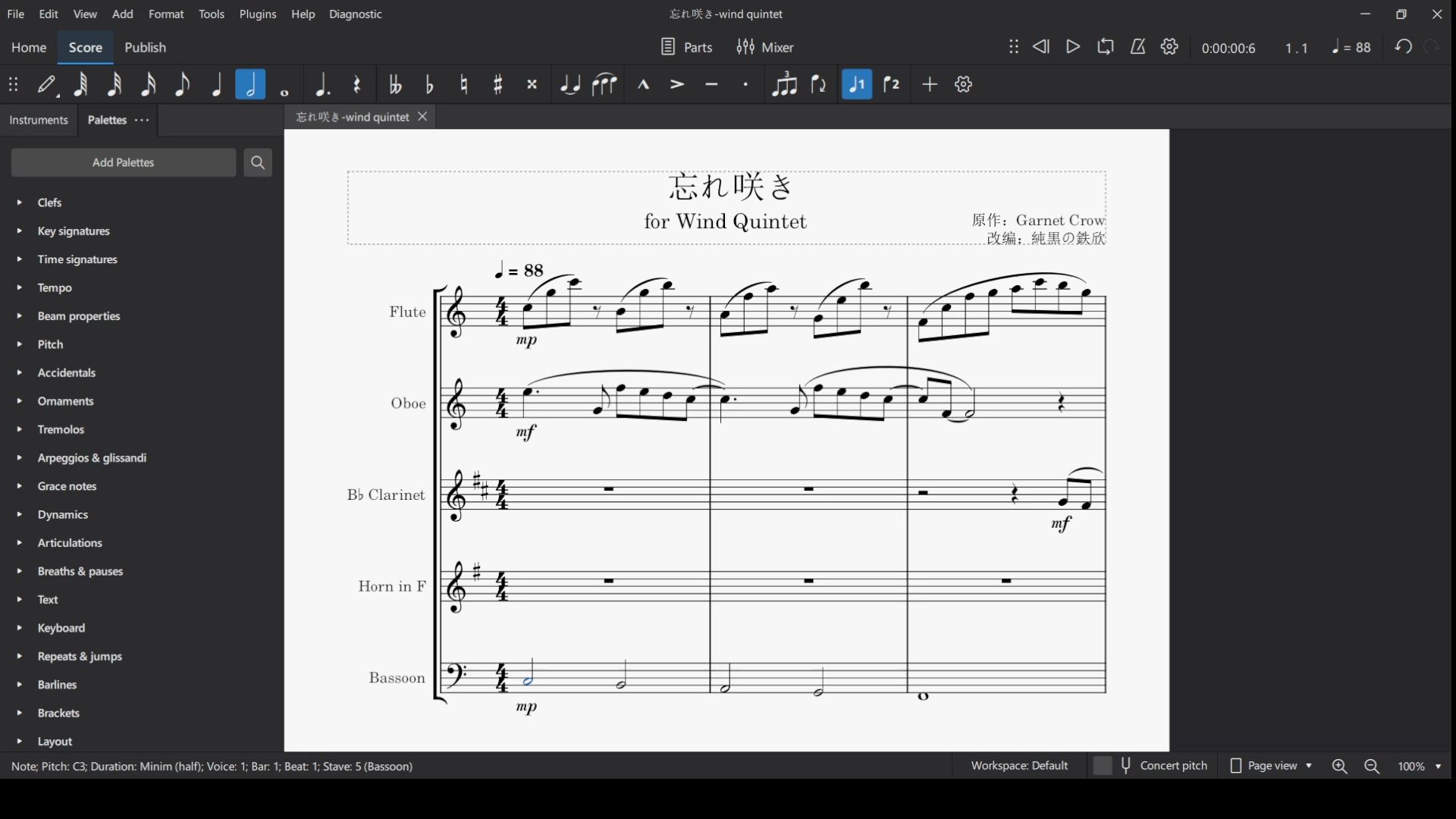Select the 32nd note duration
Image resolution: width=1456 pixels, height=819 pixels.
tap(115, 84)
